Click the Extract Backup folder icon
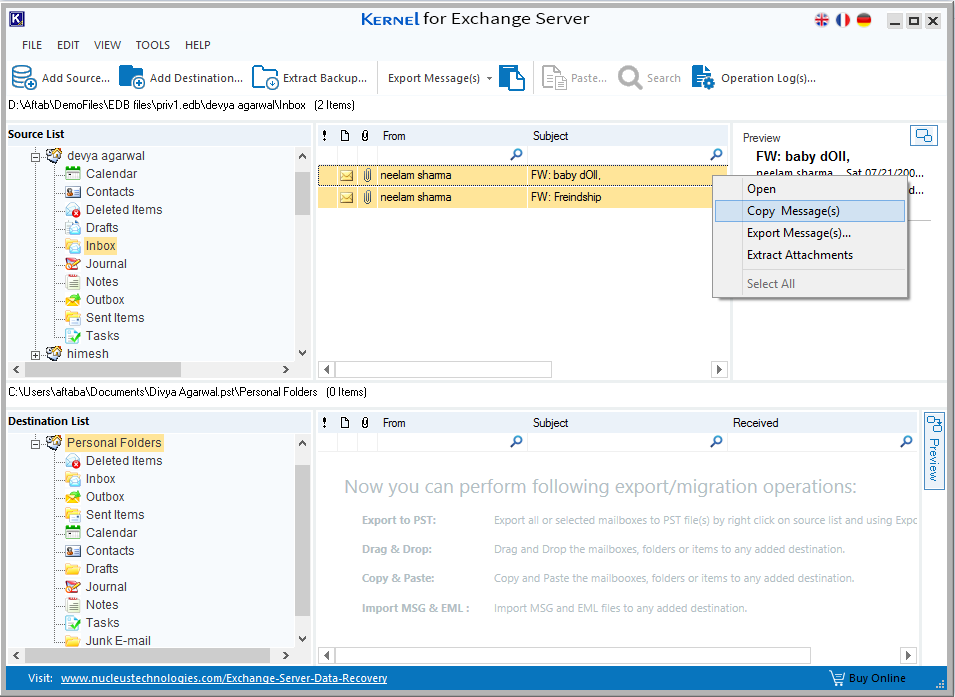The image size is (955, 697). pyautogui.click(x=265, y=77)
